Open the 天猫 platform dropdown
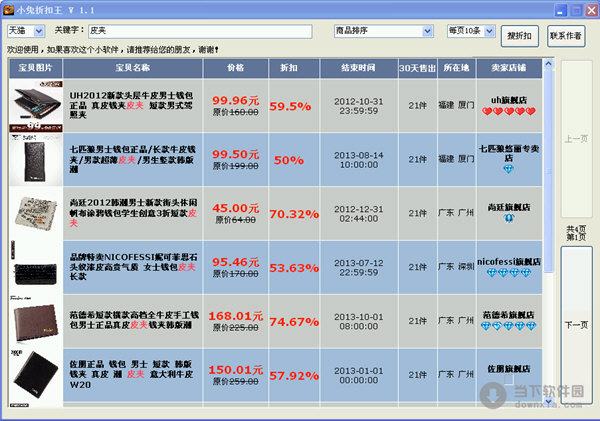Image resolution: width=600 pixels, height=421 pixels. click(x=39, y=31)
